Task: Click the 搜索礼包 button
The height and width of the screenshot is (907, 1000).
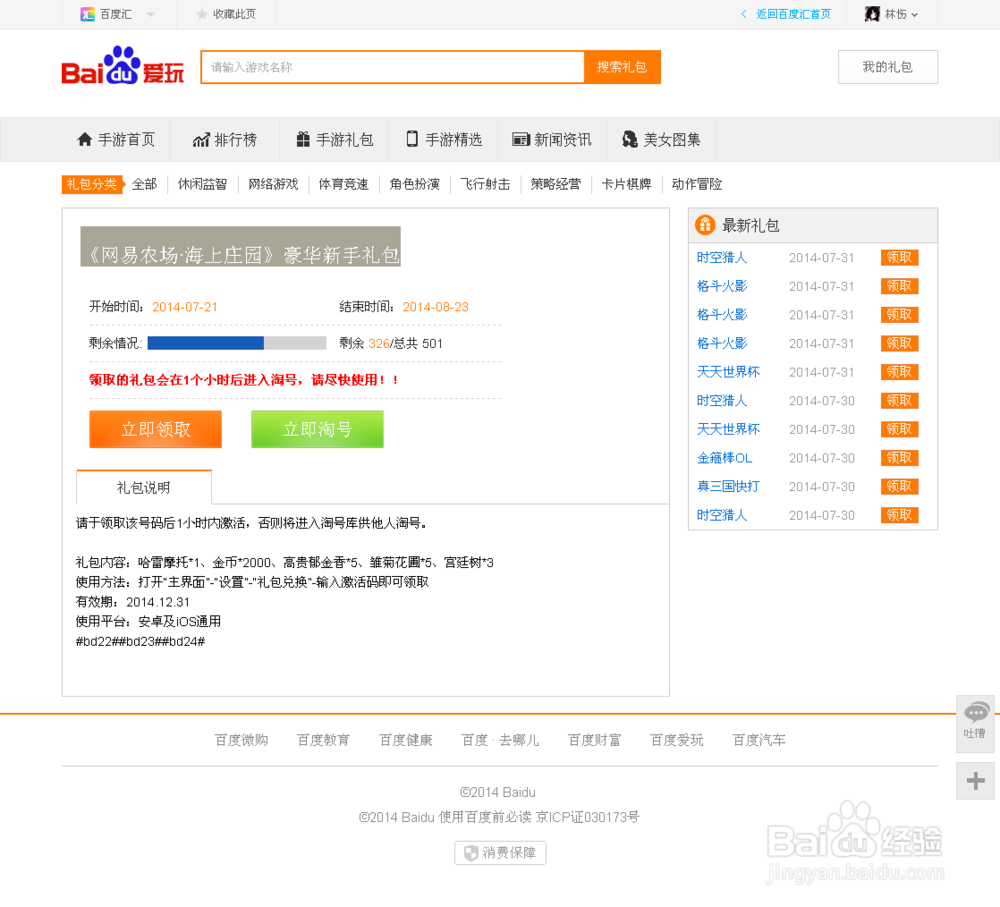Action: click(x=622, y=67)
